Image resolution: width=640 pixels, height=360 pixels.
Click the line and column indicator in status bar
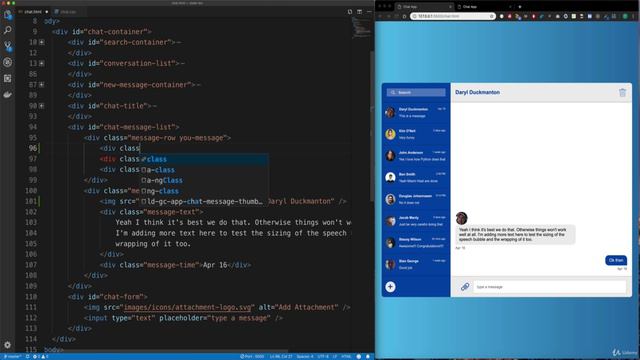point(281,356)
